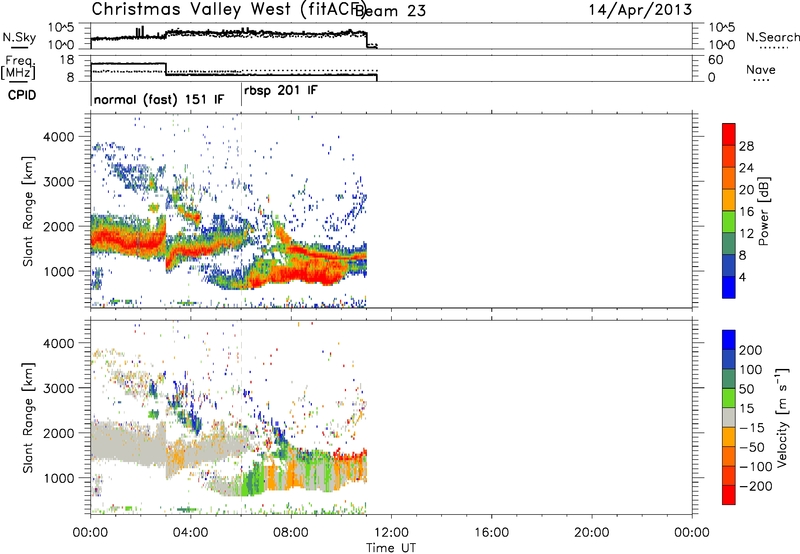The height and width of the screenshot is (554, 800).
Task: Click the '60' tick on Nave axis
Action: pyautogui.click(x=715, y=60)
